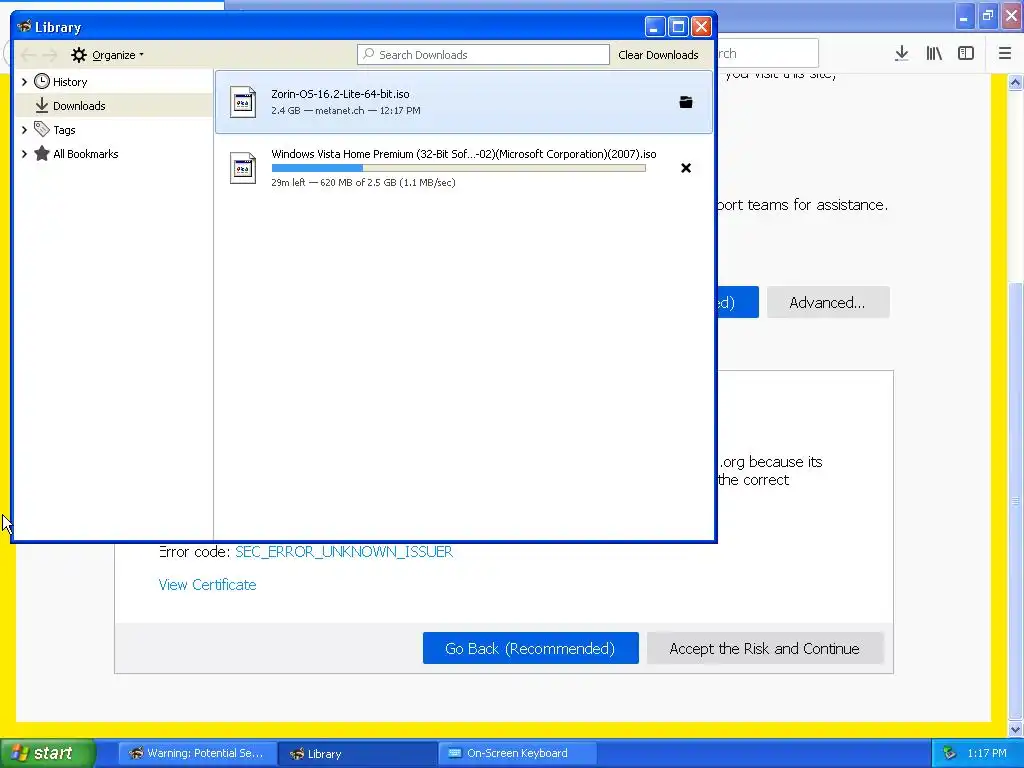Click system tray network icon
This screenshot has height=768, width=1024.
tap(950, 753)
